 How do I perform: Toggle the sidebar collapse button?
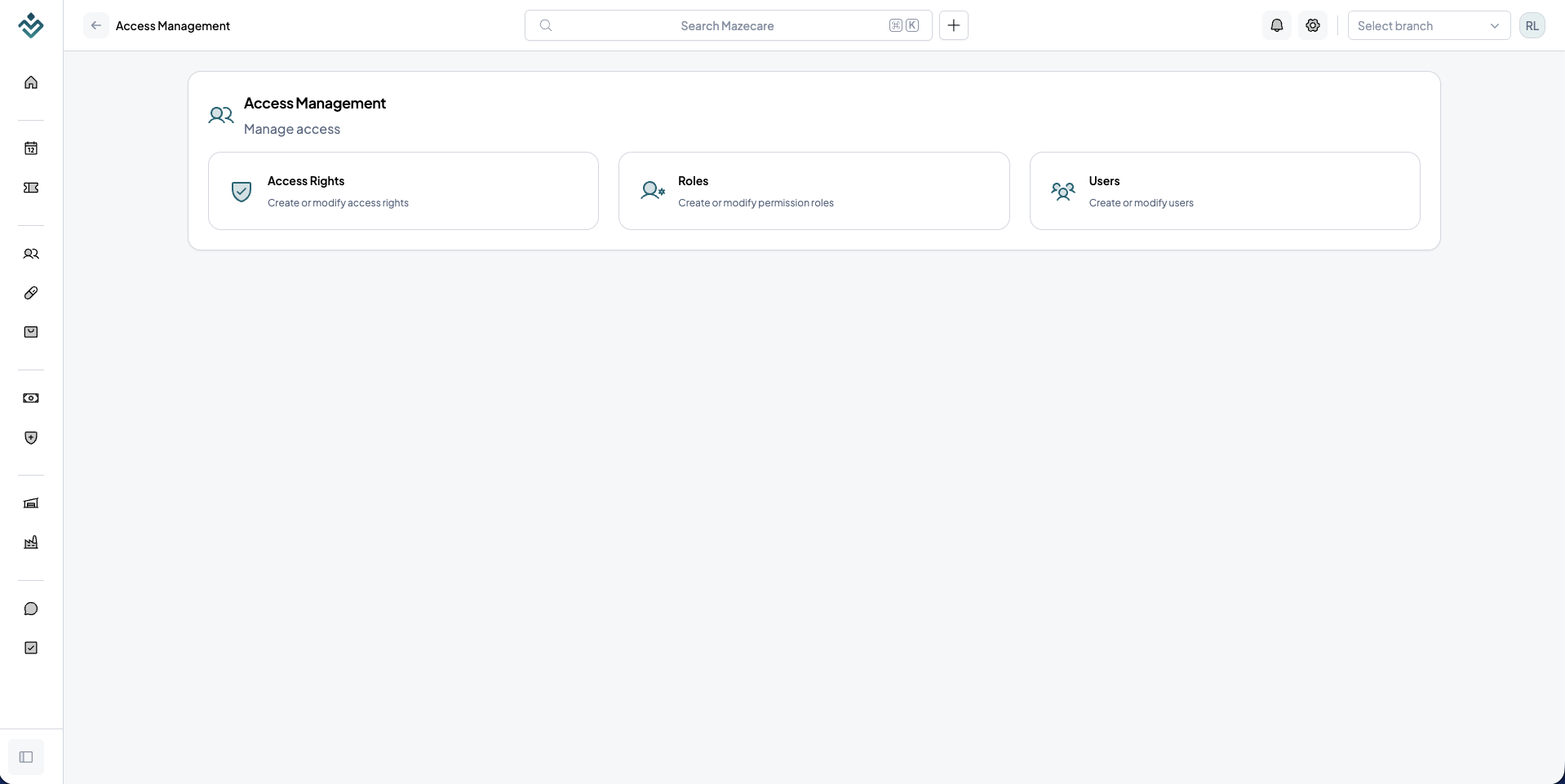click(x=26, y=757)
